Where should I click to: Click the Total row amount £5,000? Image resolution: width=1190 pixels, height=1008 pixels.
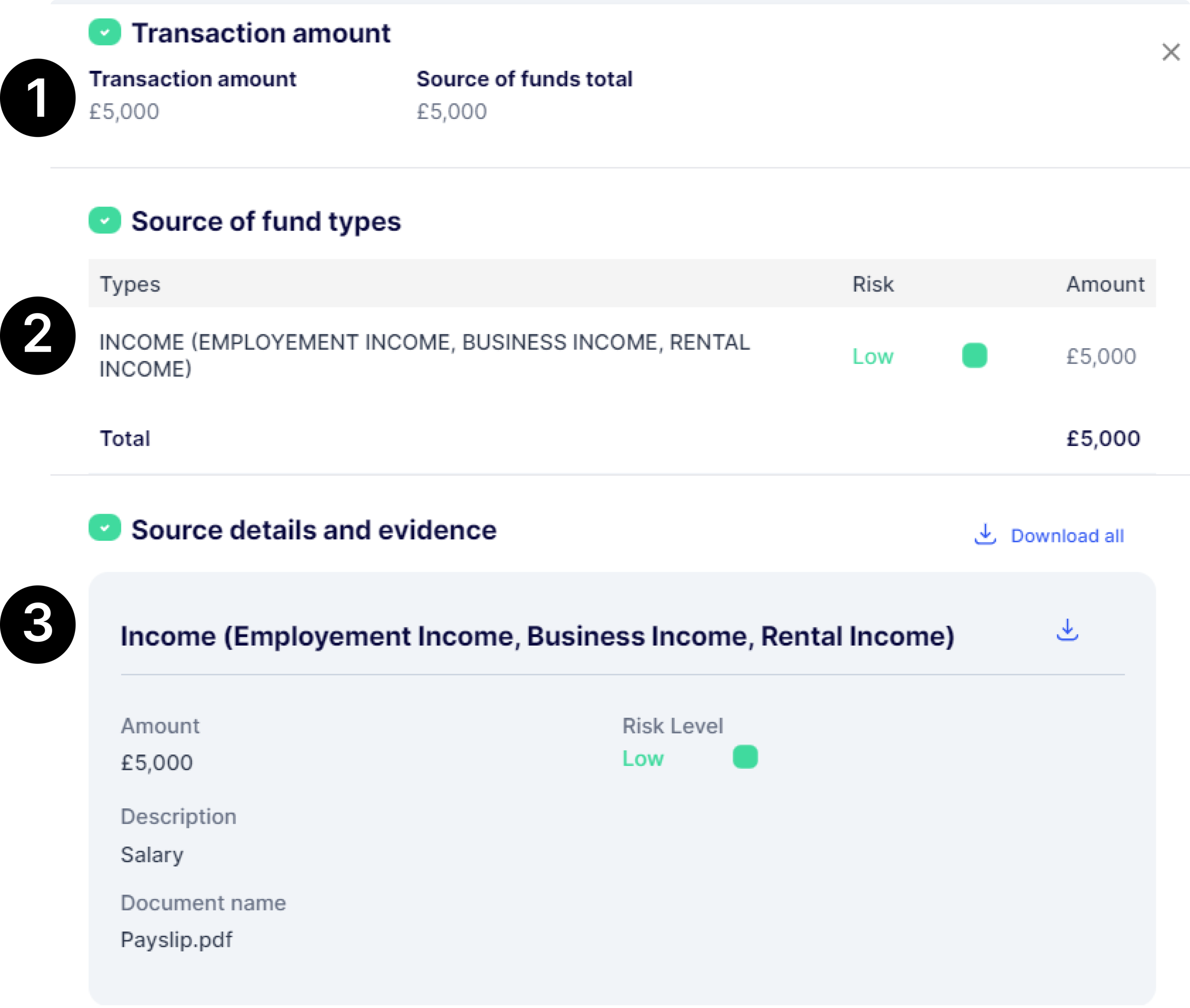1103,439
